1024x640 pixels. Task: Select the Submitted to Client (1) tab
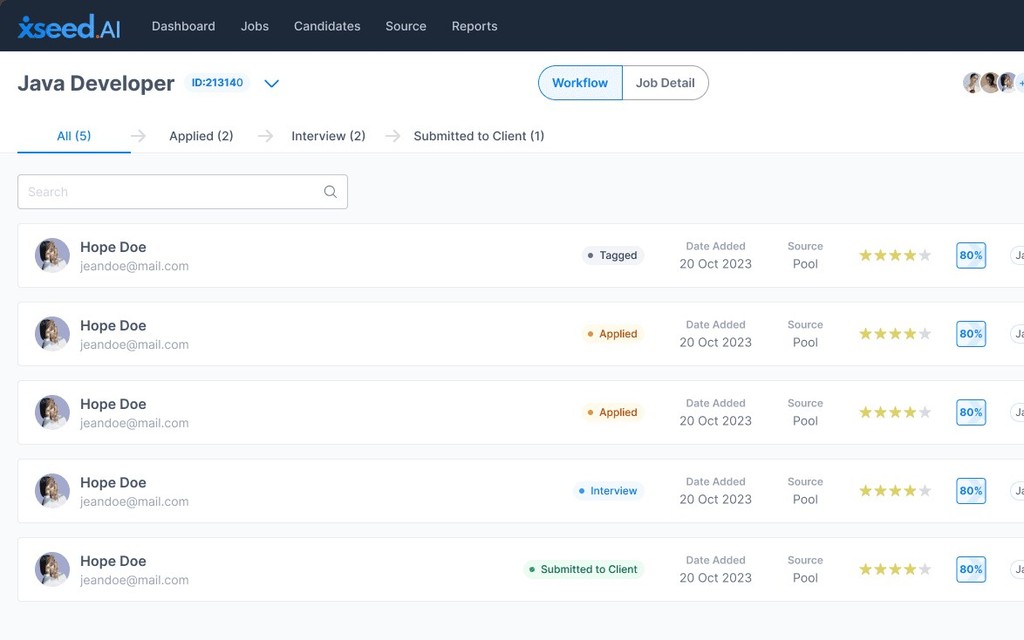point(479,136)
